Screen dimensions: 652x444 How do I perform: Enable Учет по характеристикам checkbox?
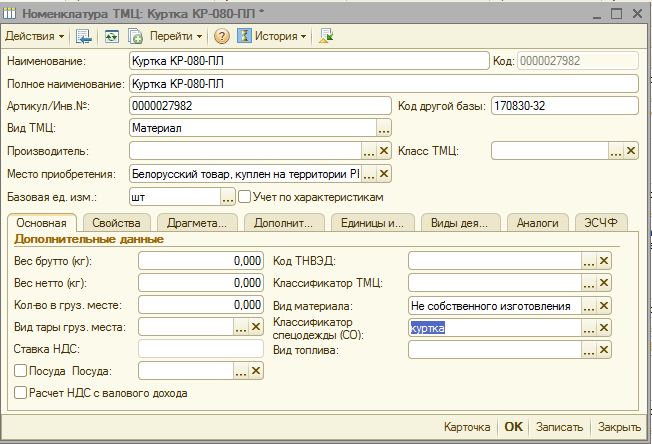coord(245,197)
